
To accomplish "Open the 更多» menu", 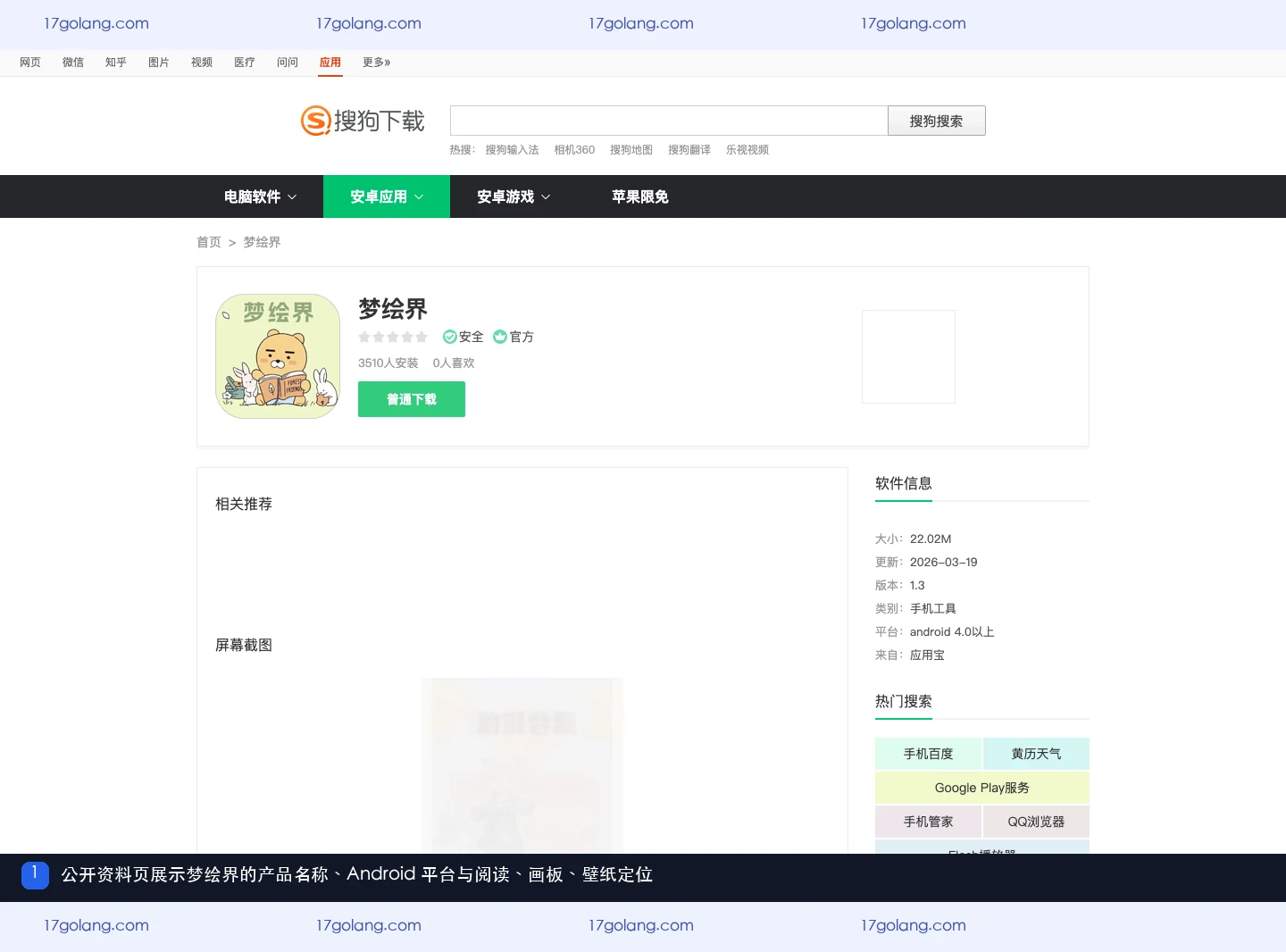I will pyautogui.click(x=377, y=63).
